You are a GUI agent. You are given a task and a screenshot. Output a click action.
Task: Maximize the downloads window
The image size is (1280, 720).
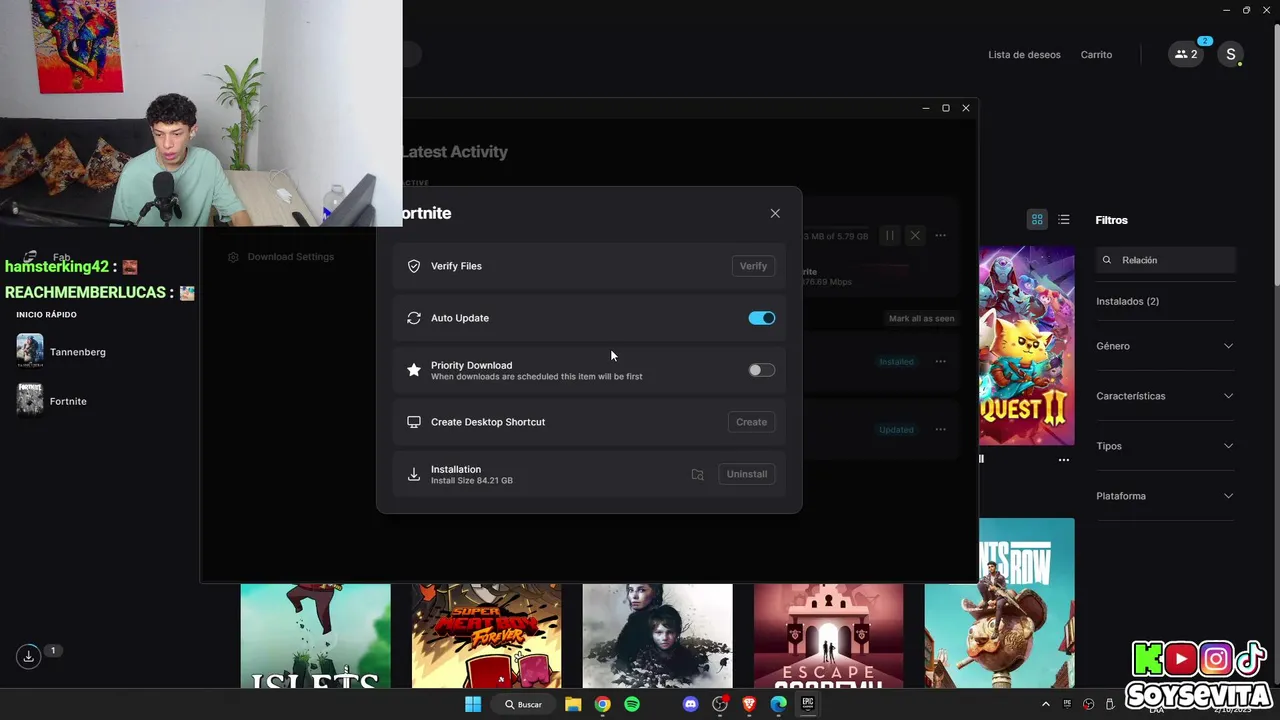pos(946,108)
